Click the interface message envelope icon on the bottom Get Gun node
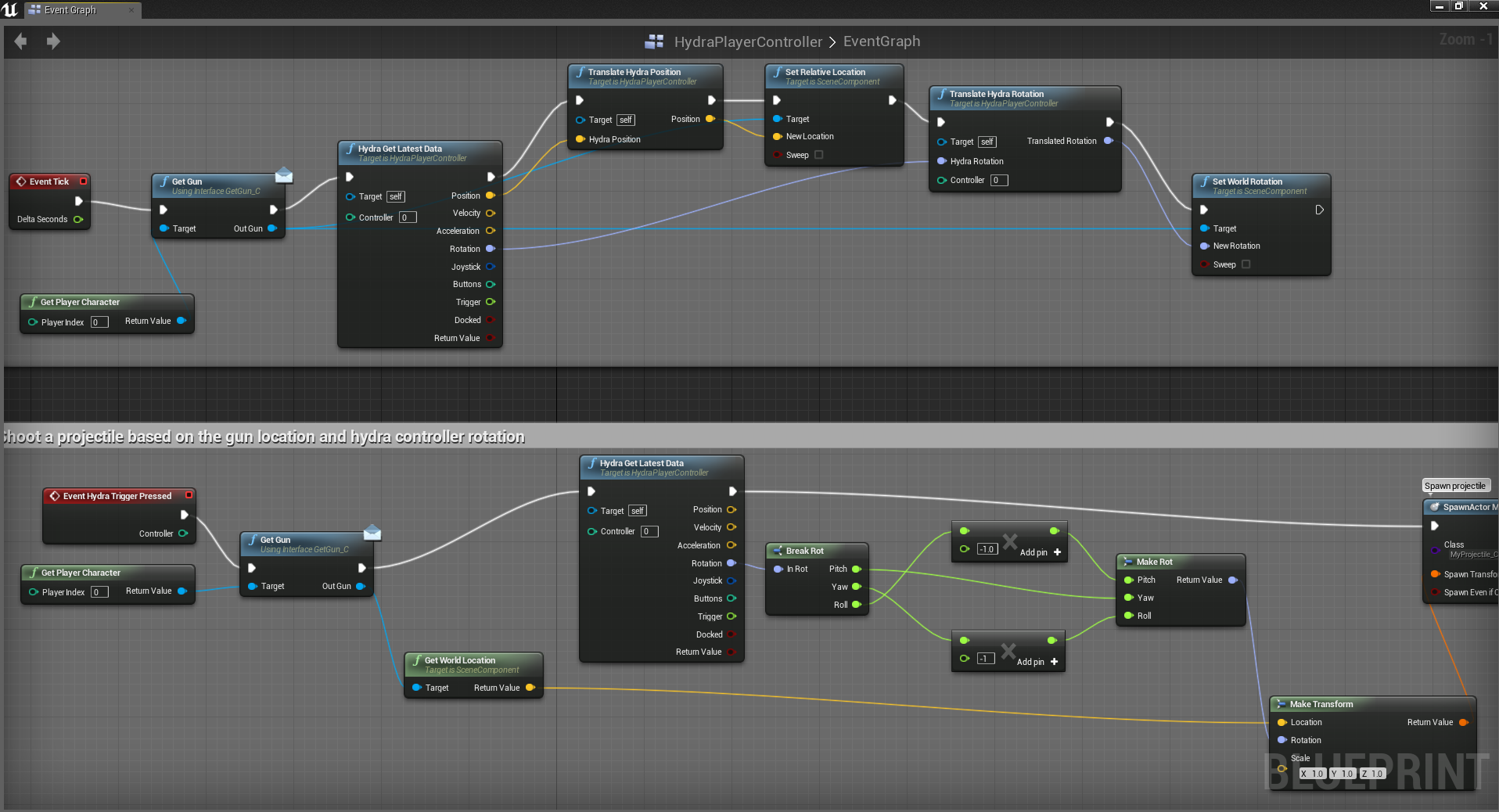The width and height of the screenshot is (1499, 812). 372,534
